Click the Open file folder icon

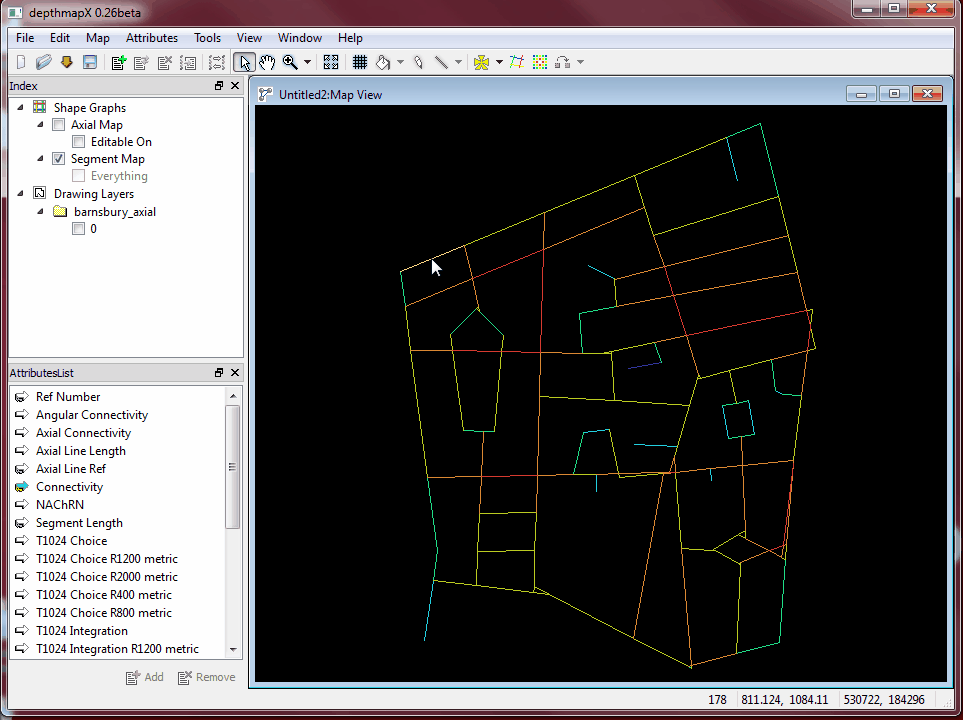pyautogui.click(x=44, y=62)
